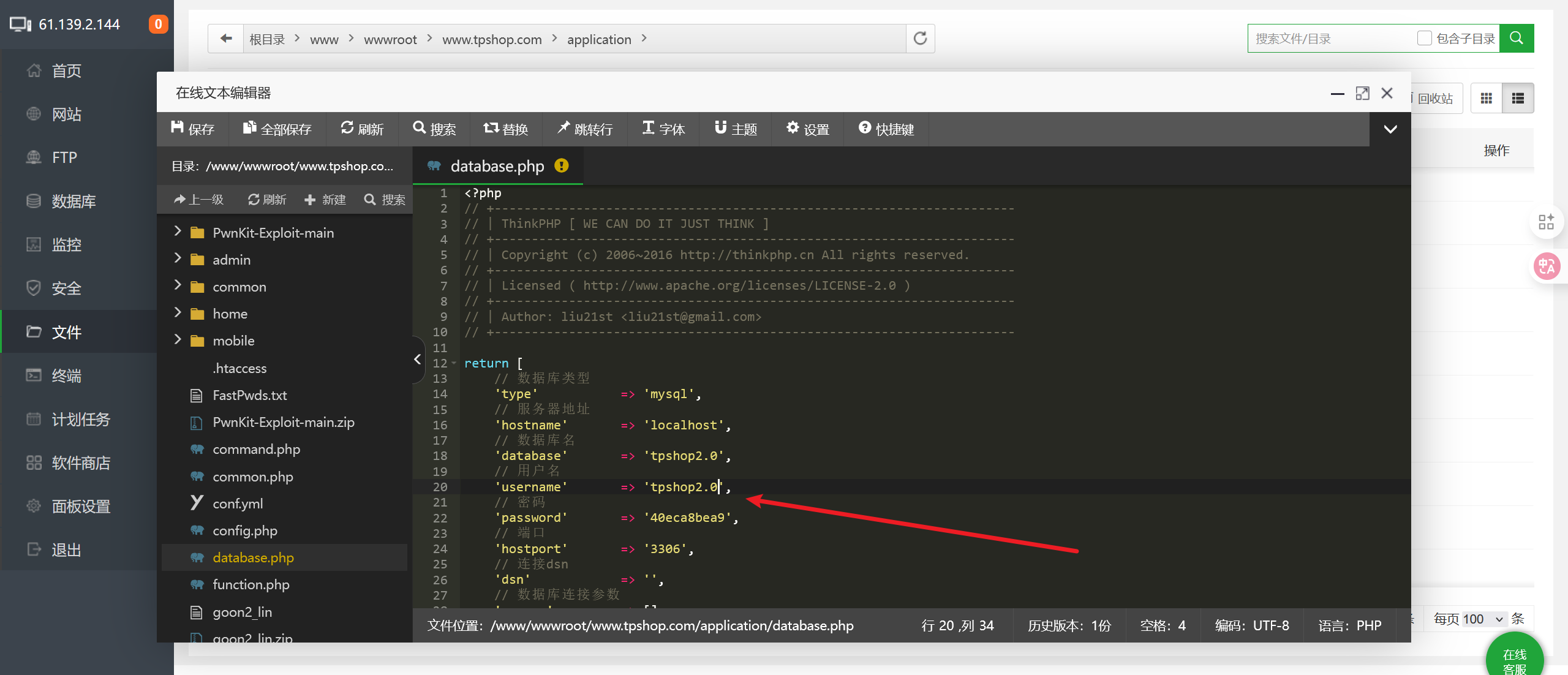The image size is (1568, 675).
Task: Switch to grid view of files
Action: pos(1486,99)
